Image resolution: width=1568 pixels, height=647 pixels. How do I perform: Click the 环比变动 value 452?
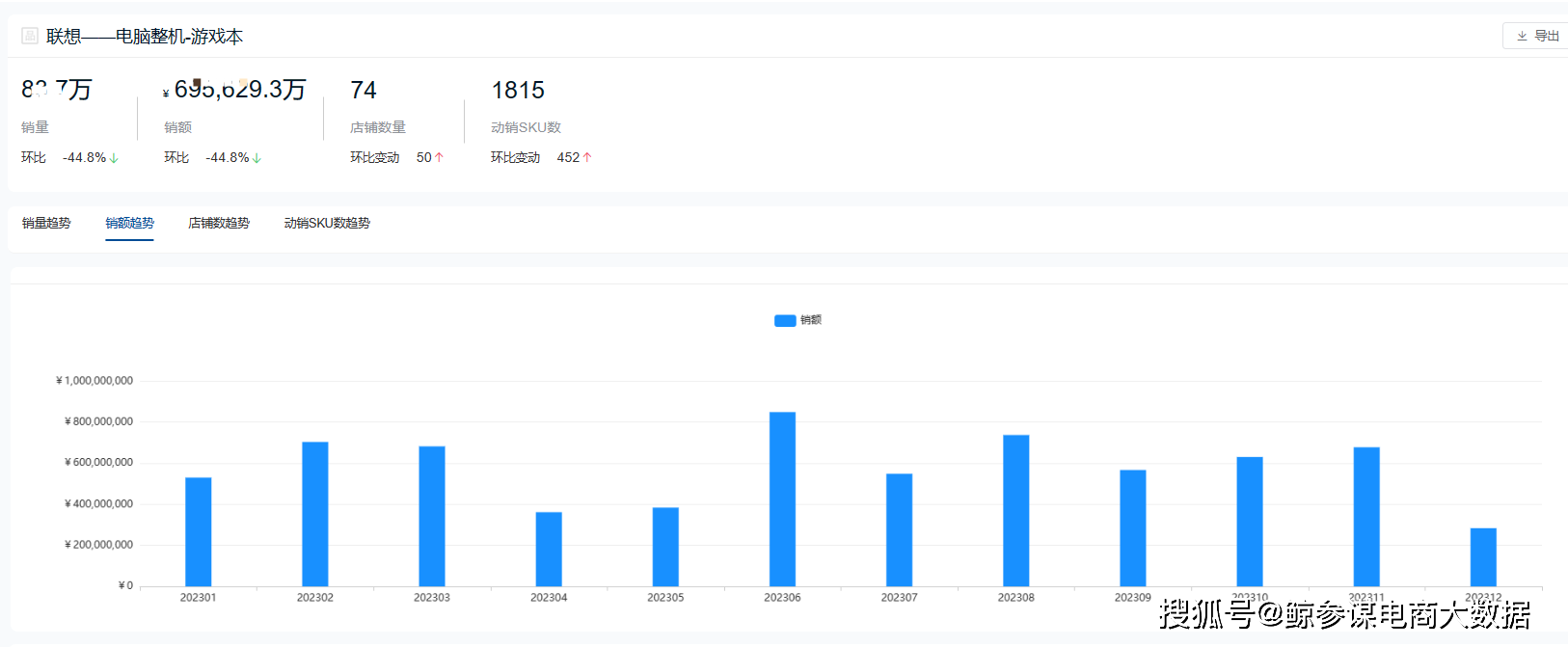point(568,157)
